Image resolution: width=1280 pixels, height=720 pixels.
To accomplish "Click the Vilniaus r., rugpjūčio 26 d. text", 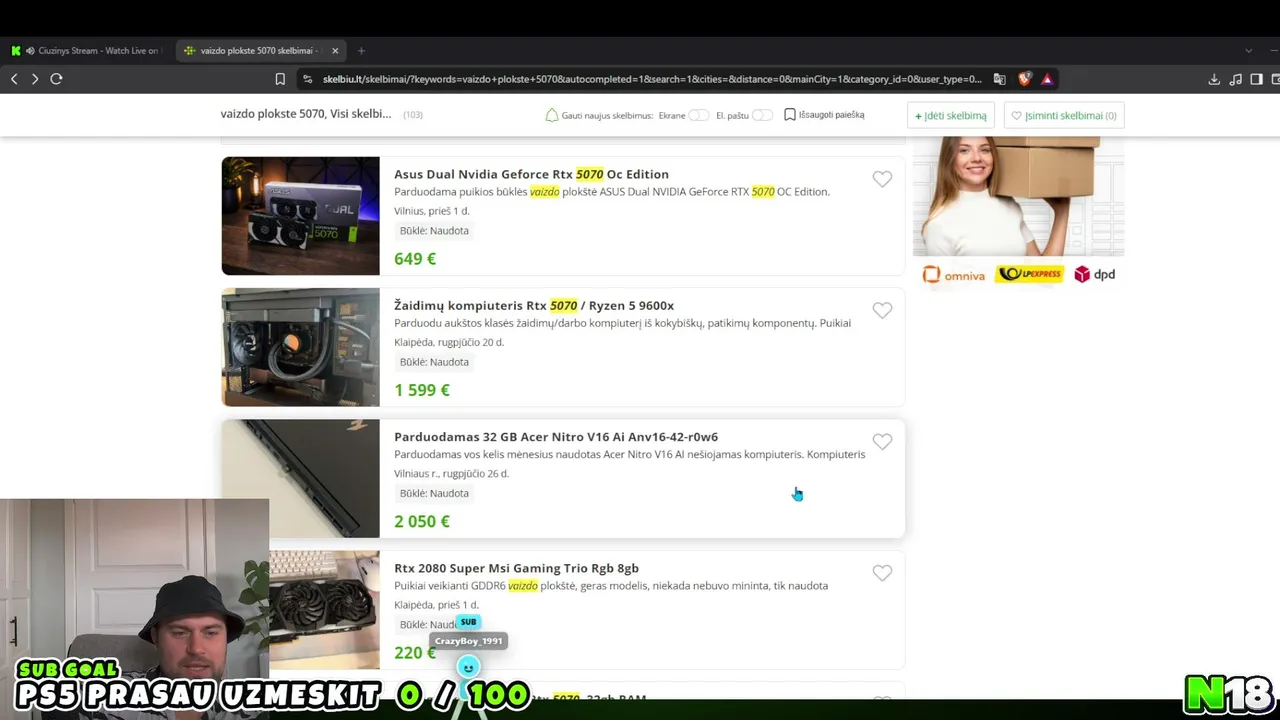I will coord(451,474).
